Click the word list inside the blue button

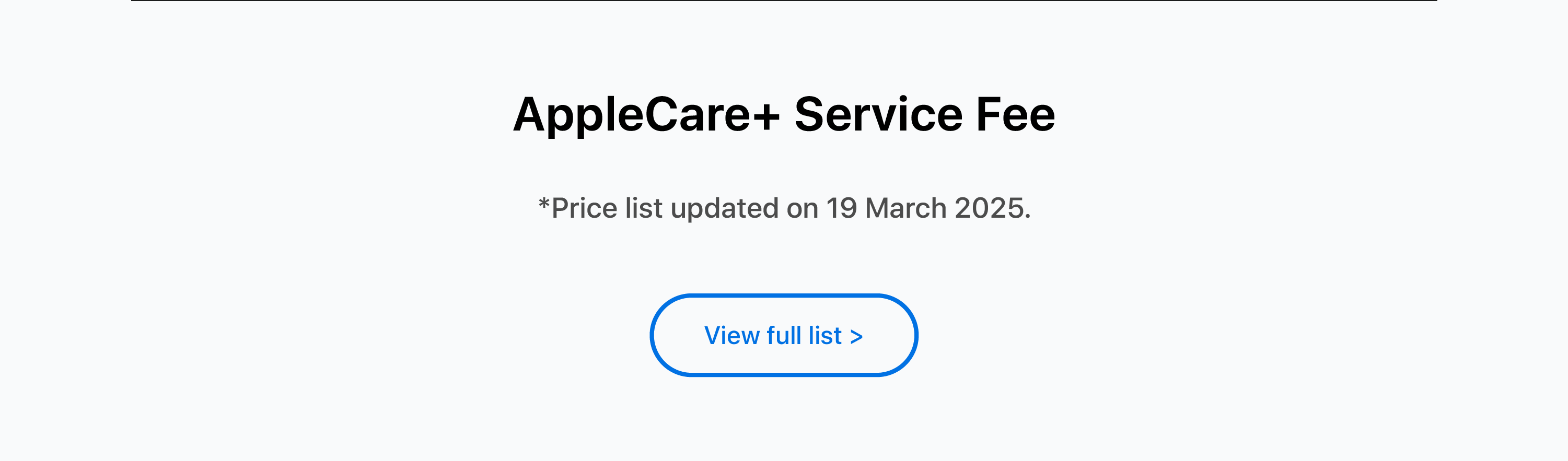[x=825, y=336]
